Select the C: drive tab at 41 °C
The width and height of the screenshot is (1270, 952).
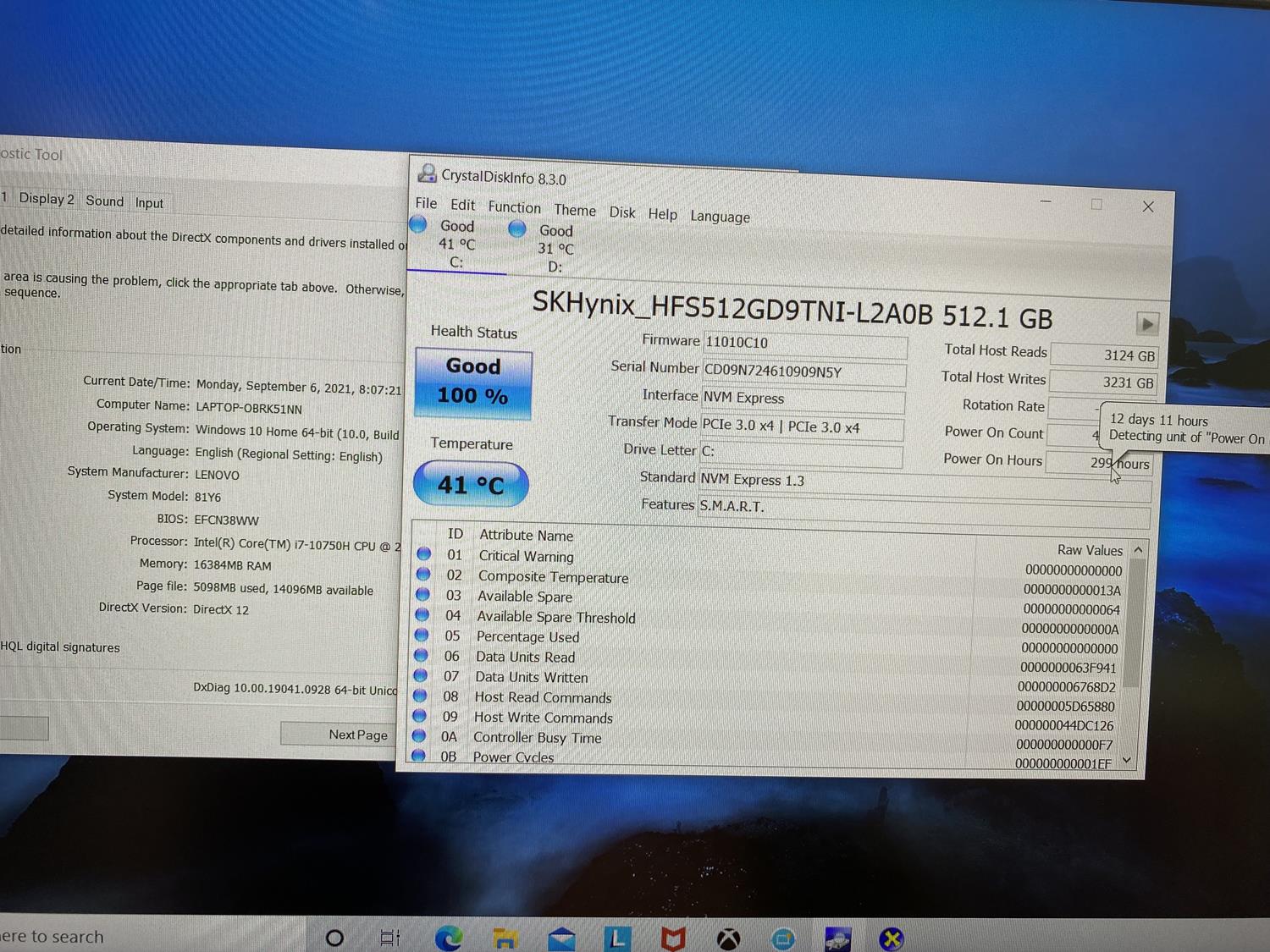tap(456, 245)
